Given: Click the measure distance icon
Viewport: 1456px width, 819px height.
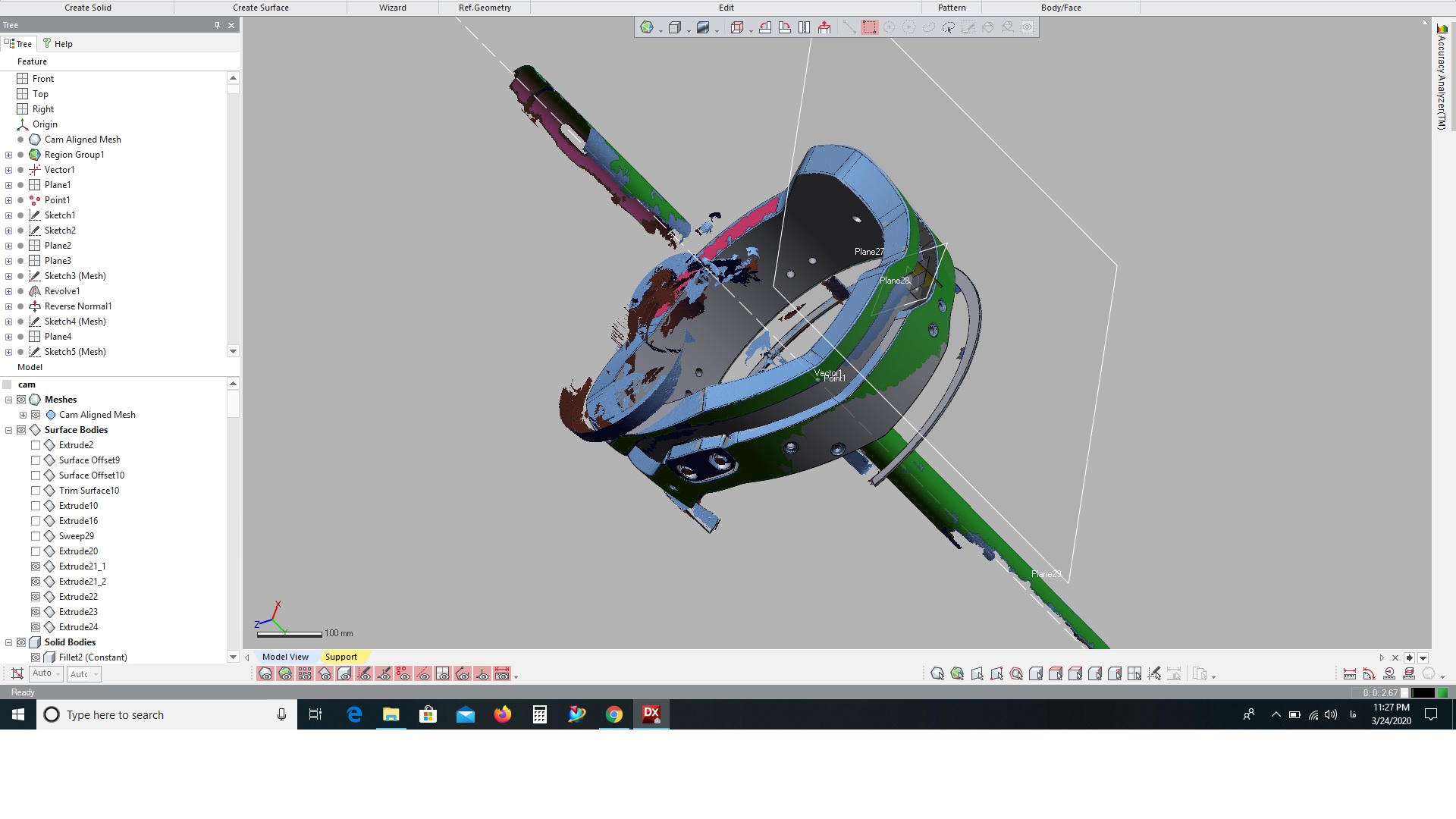Looking at the screenshot, I should pos(1350,674).
